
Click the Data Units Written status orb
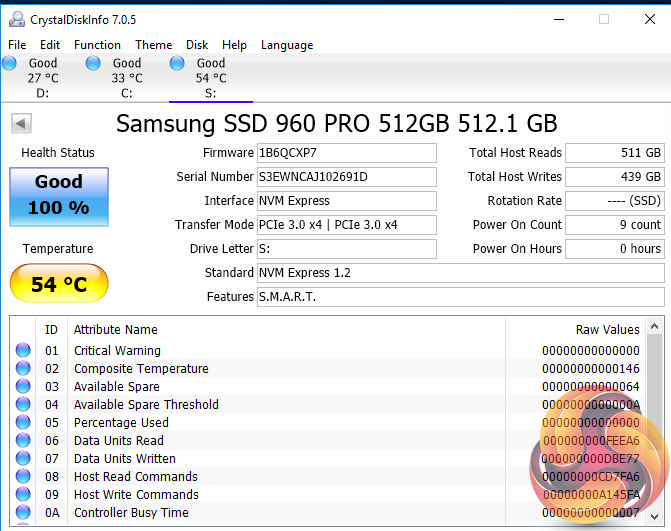point(23,459)
